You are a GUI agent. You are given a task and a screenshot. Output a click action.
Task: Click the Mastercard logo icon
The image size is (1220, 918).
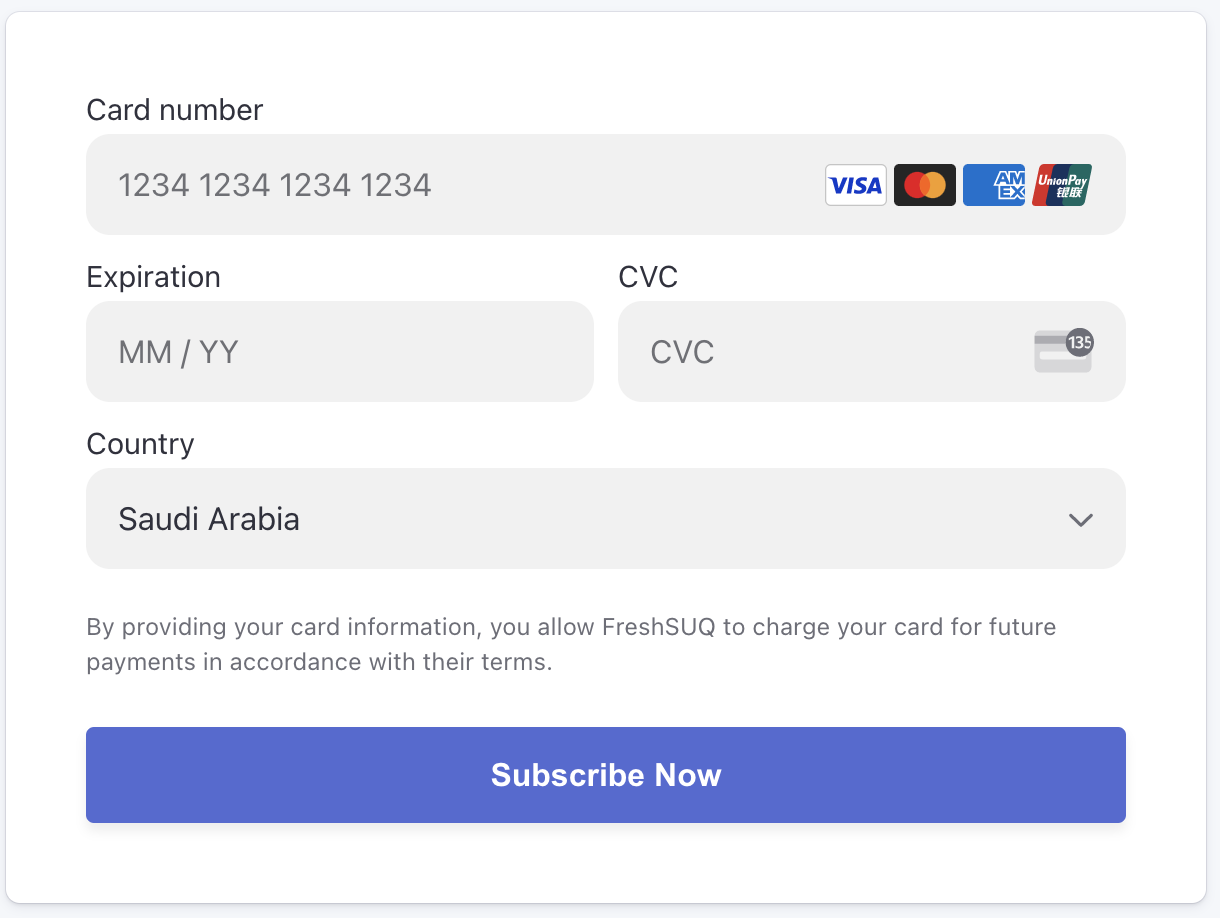[x=924, y=185]
